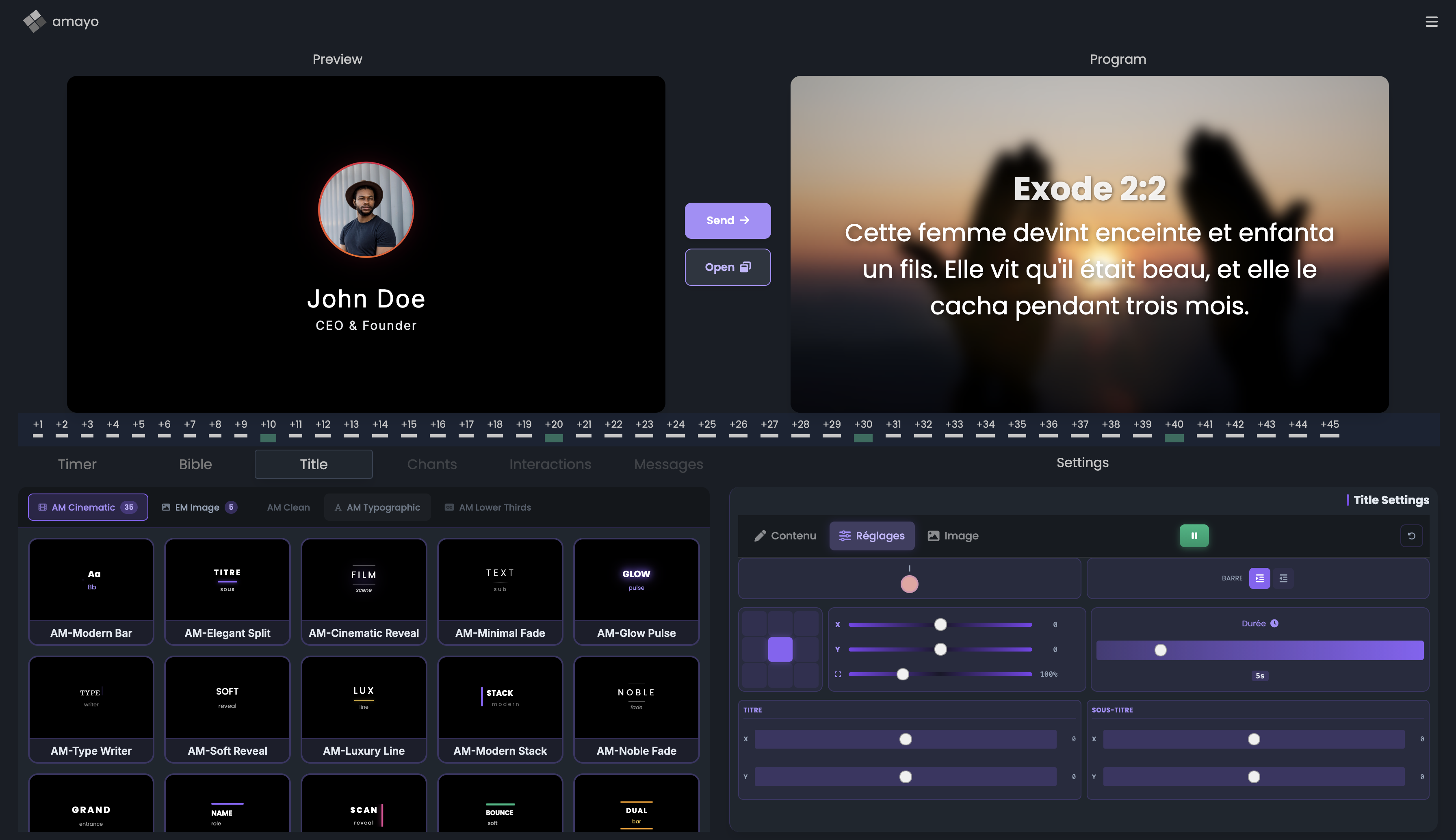Select the right-aligned BARRE option

[x=1283, y=578]
